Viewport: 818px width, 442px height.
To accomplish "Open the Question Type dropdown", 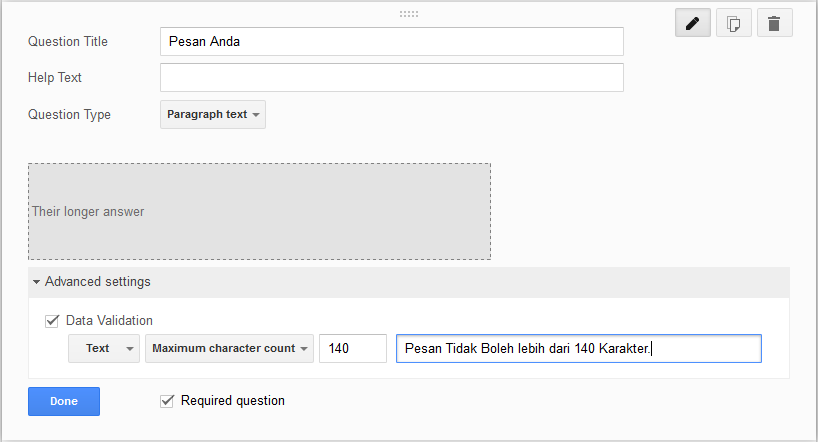I will pyautogui.click(x=213, y=115).
